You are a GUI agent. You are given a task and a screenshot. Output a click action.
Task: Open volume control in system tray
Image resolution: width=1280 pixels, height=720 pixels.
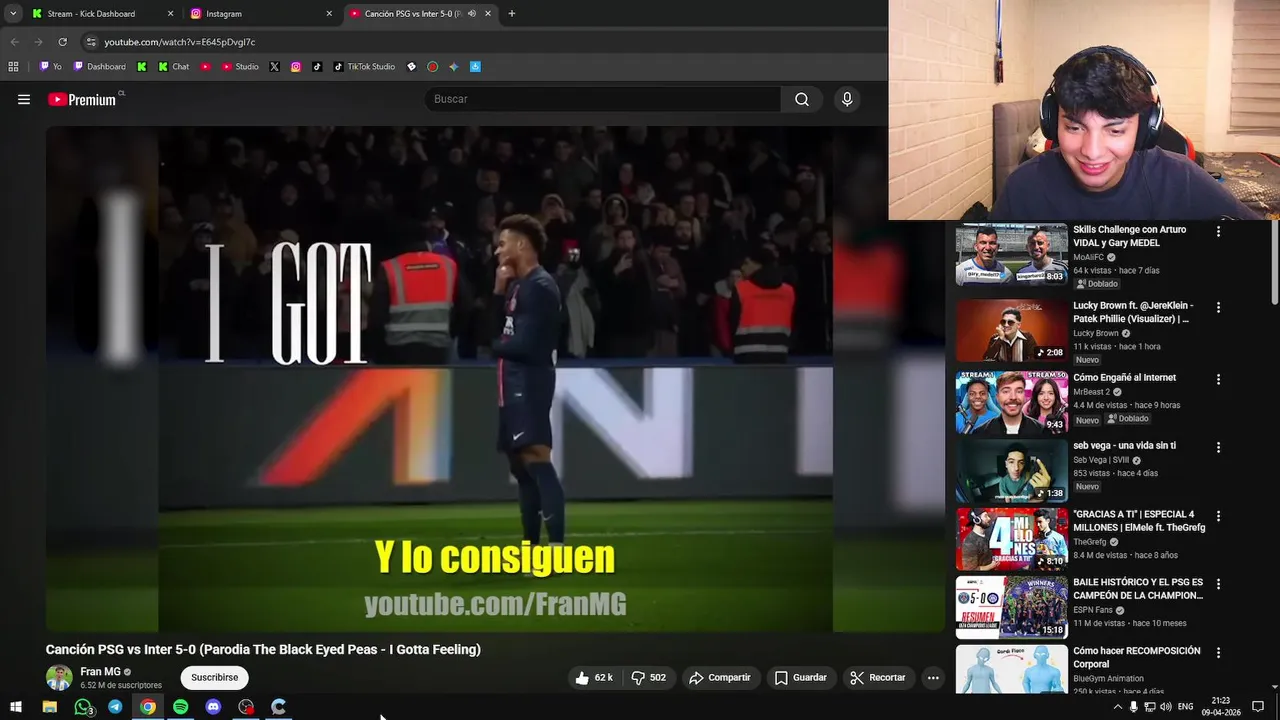click(x=1166, y=707)
